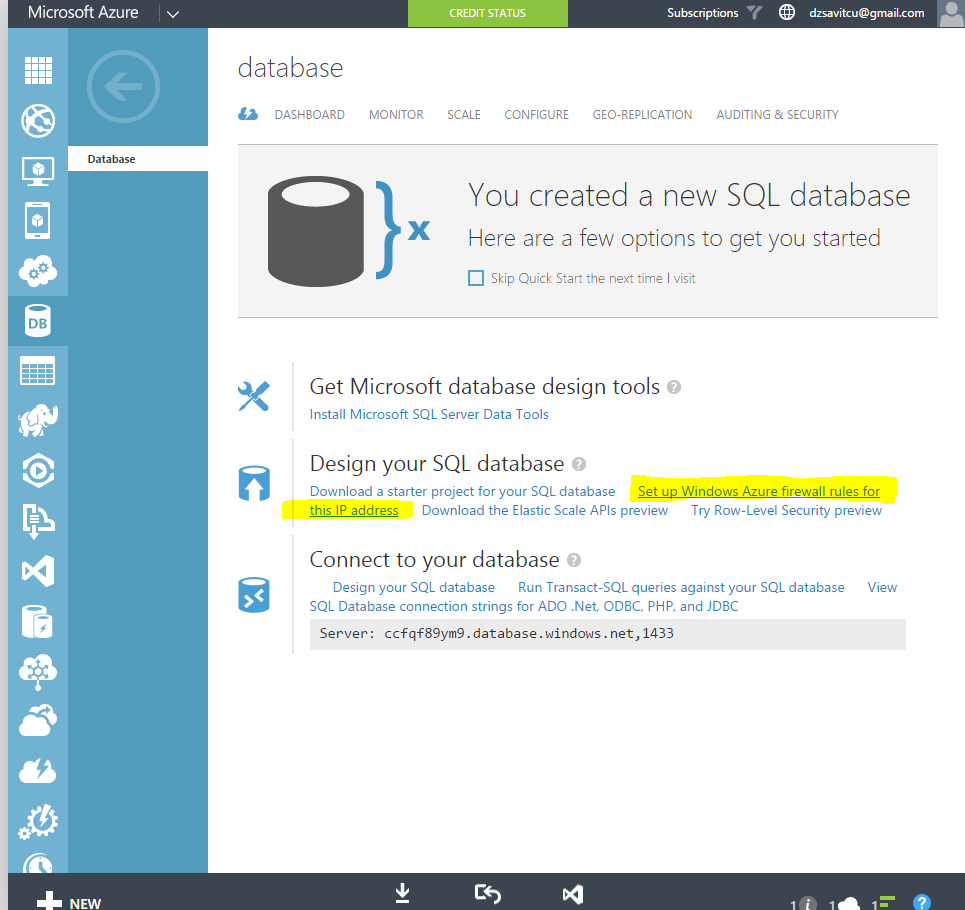Switch to the DASHBOARD tab

coord(310,114)
